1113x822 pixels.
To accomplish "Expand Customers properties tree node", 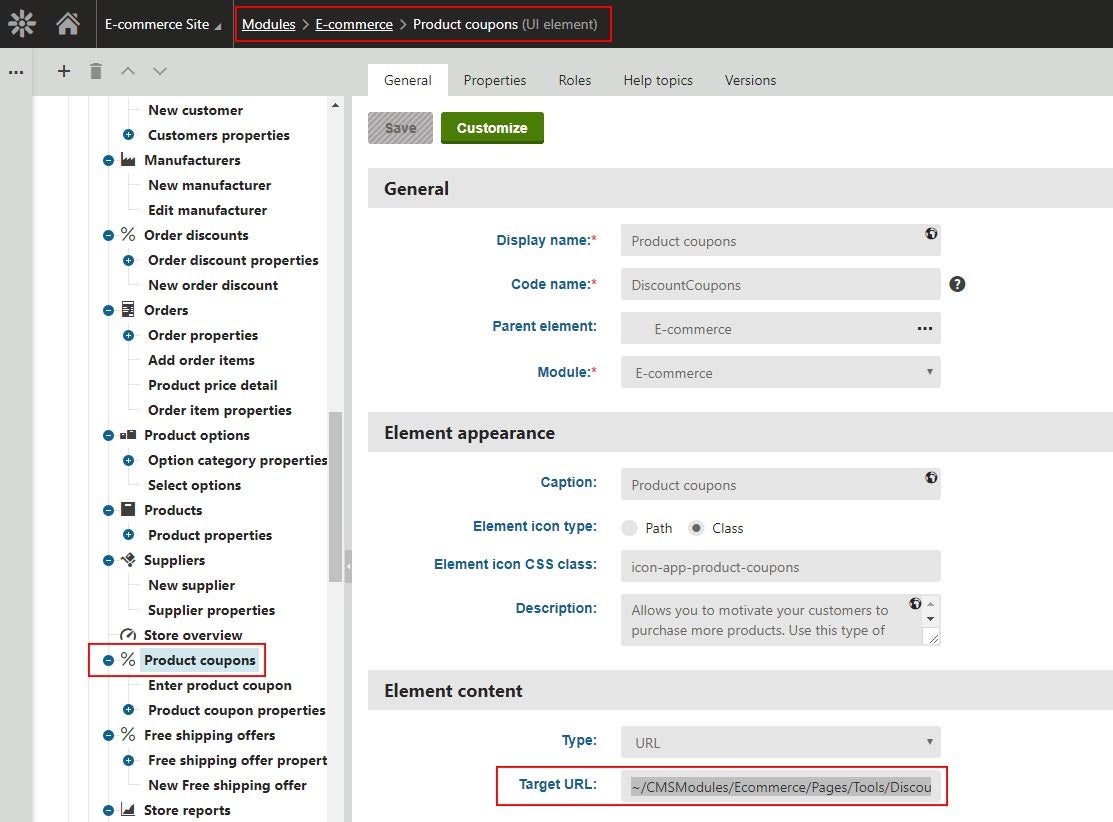I will point(128,135).
